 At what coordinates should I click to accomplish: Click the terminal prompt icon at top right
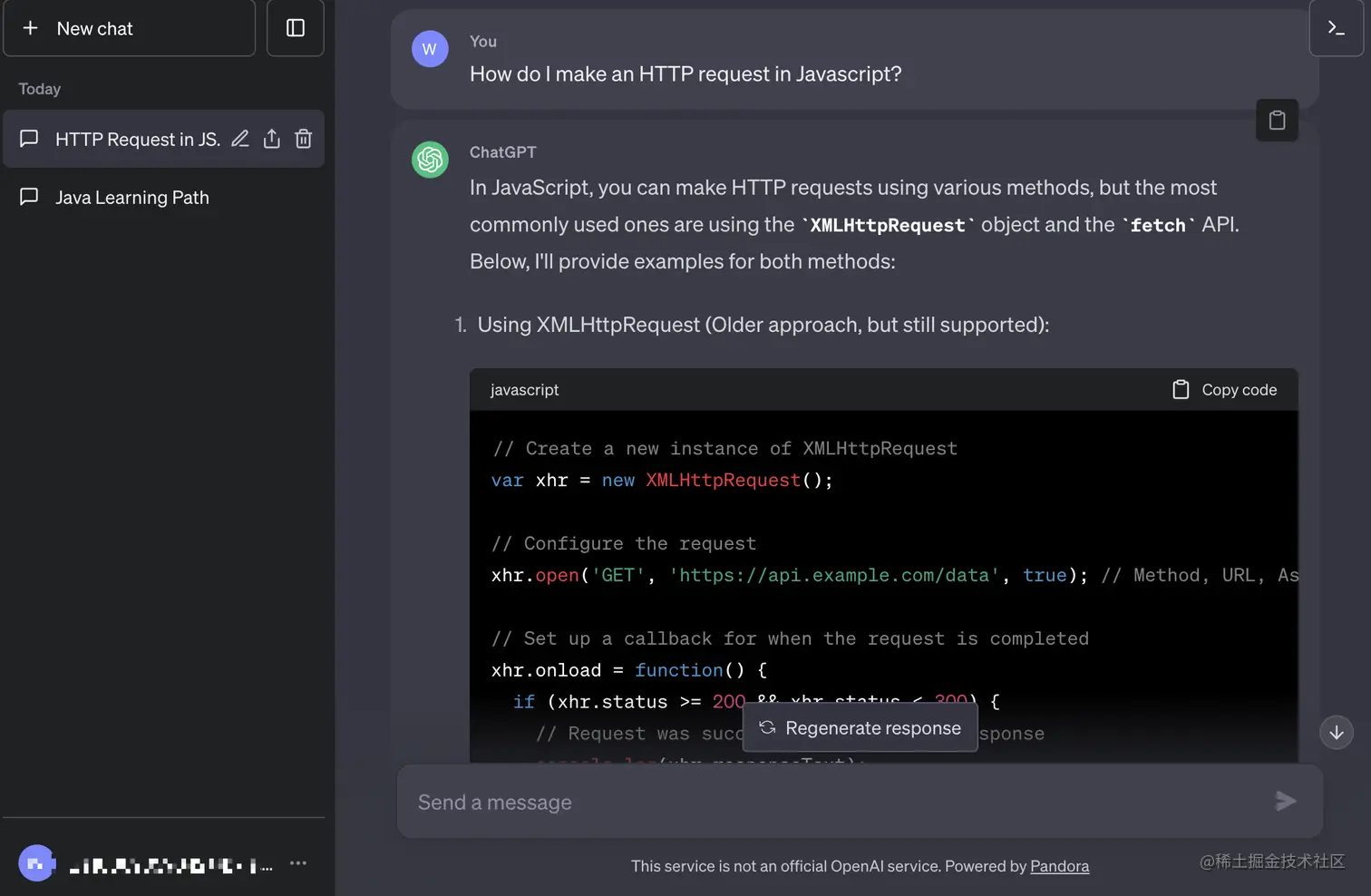coord(1336,28)
